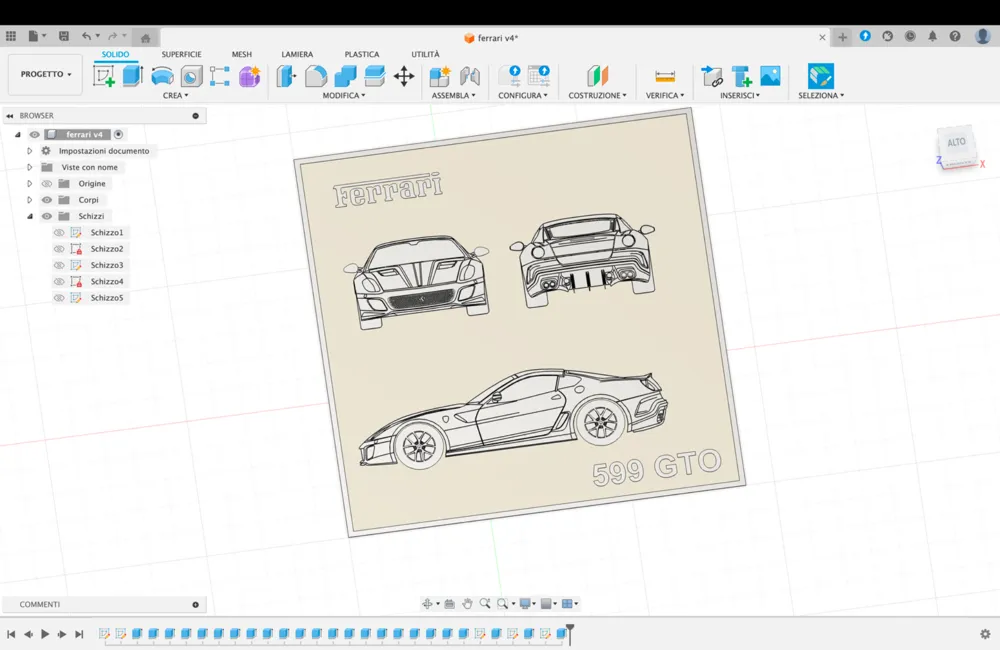The height and width of the screenshot is (650, 1000).
Task: Open the VERIFICA dropdown menu
Action: pos(665,96)
